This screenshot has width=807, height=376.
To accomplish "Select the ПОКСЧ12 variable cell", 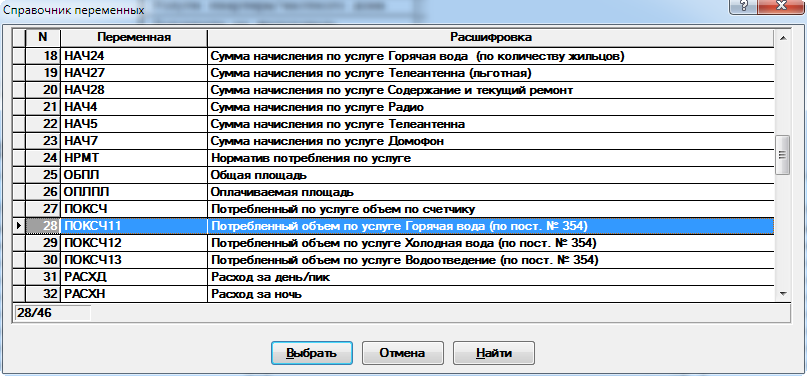I will click(134, 243).
